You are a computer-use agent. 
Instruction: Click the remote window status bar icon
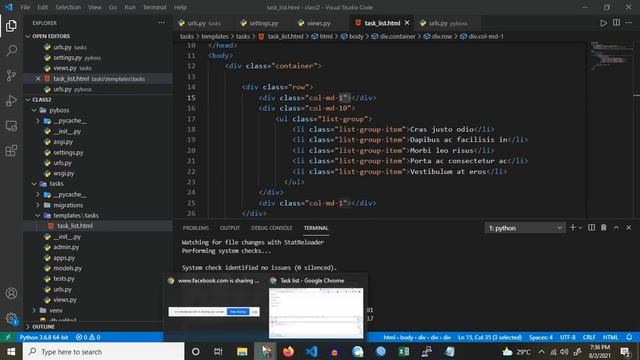[x=8, y=337]
